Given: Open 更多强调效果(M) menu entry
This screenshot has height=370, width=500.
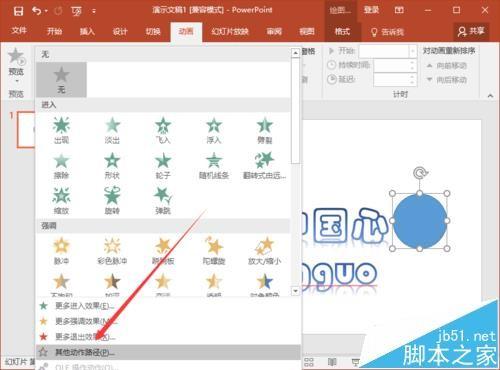Looking at the screenshot, I should pos(168,321).
